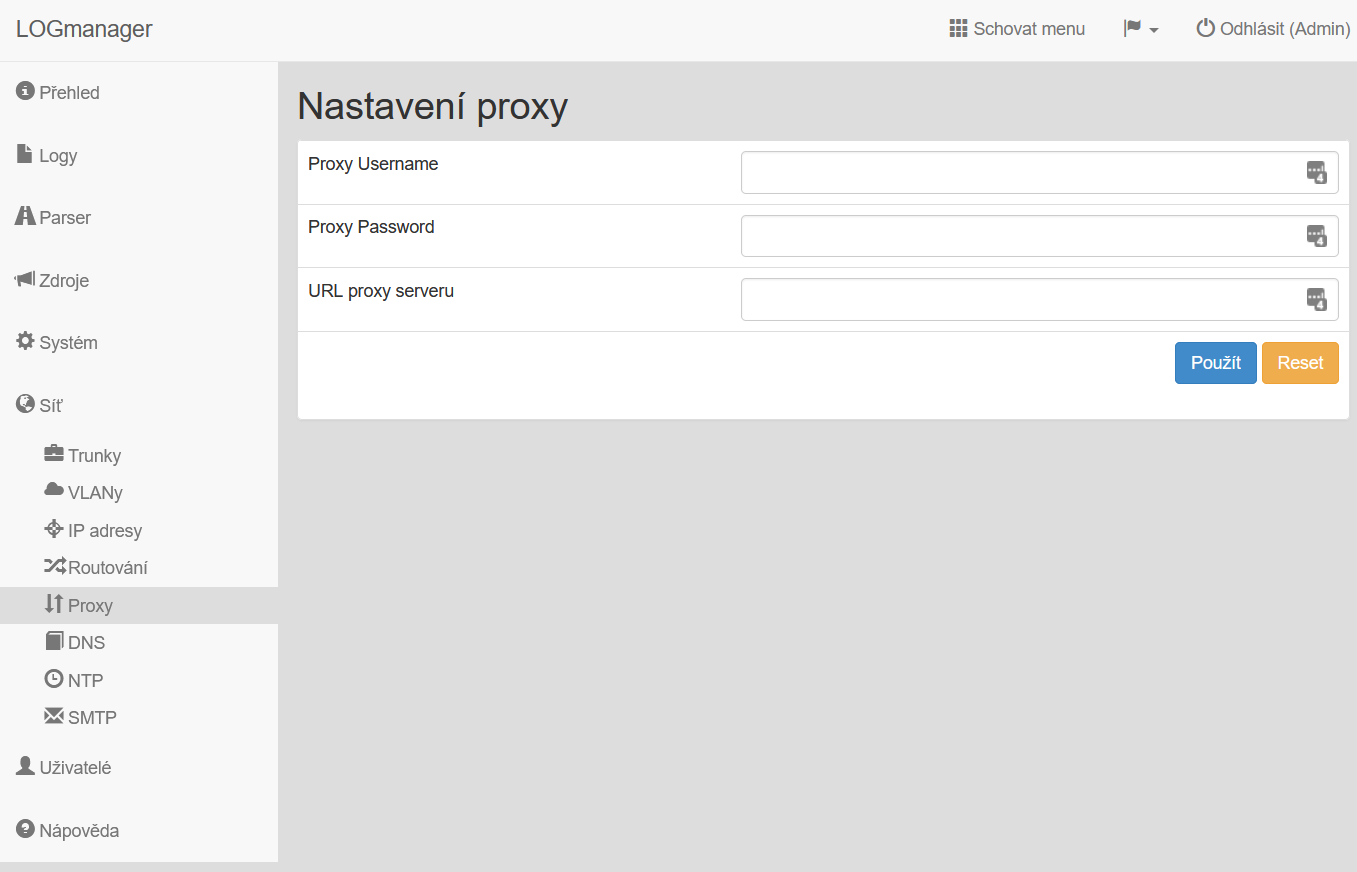Click the Proxy Username label
The image size is (1357, 872).
(x=373, y=164)
